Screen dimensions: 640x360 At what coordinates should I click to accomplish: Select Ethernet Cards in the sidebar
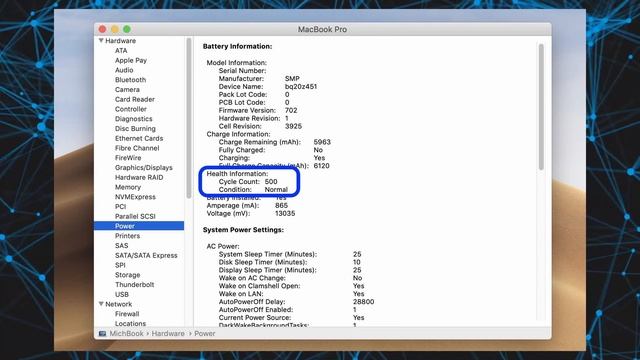point(139,138)
